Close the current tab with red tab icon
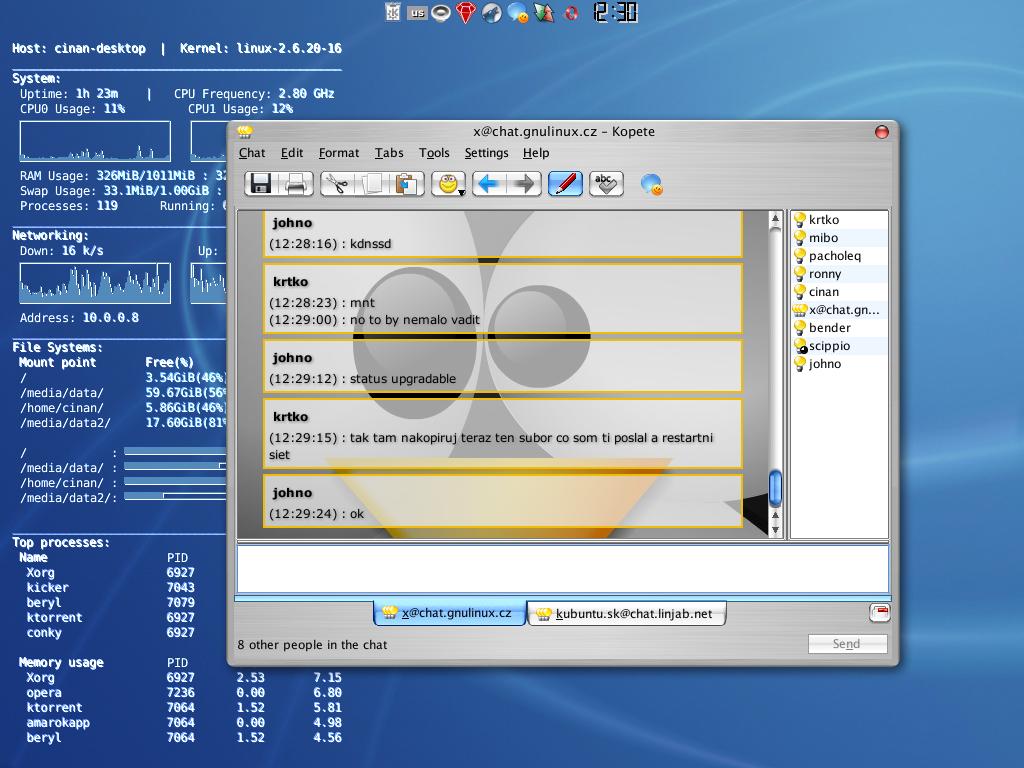The height and width of the screenshot is (768, 1024). point(880,613)
